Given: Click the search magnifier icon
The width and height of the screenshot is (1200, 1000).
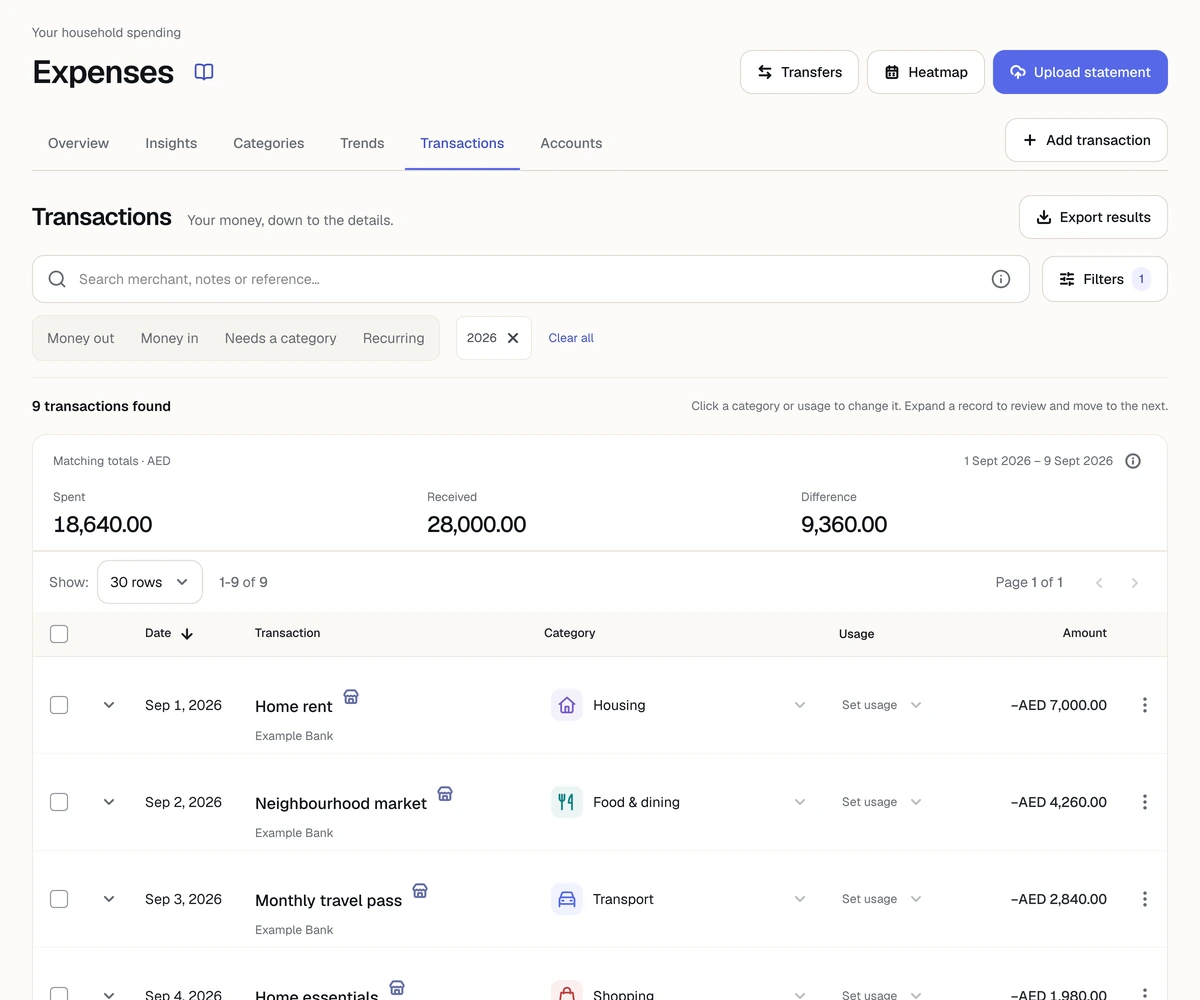Looking at the screenshot, I should pyautogui.click(x=57, y=279).
